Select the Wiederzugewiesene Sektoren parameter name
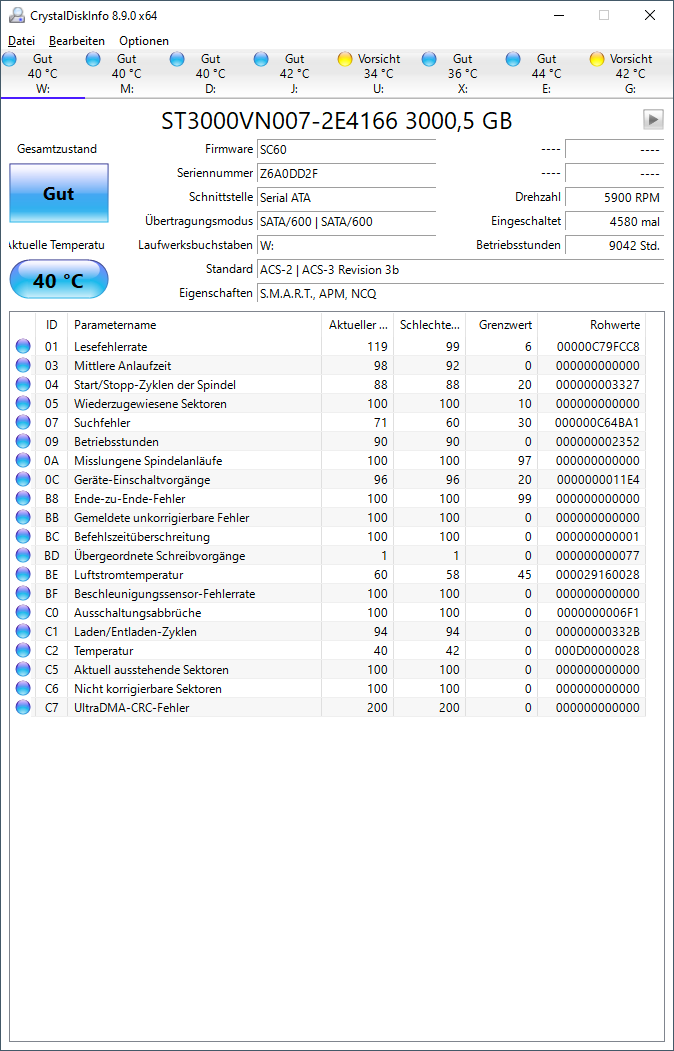The width and height of the screenshot is (674, 1051). 150,404
